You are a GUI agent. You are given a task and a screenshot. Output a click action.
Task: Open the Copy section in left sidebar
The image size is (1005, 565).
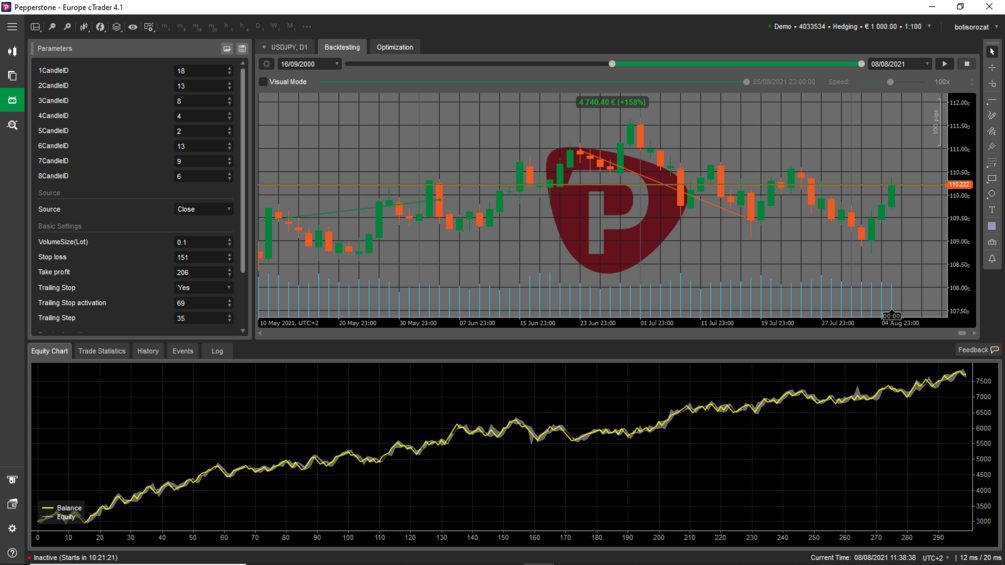click(12, 76)
